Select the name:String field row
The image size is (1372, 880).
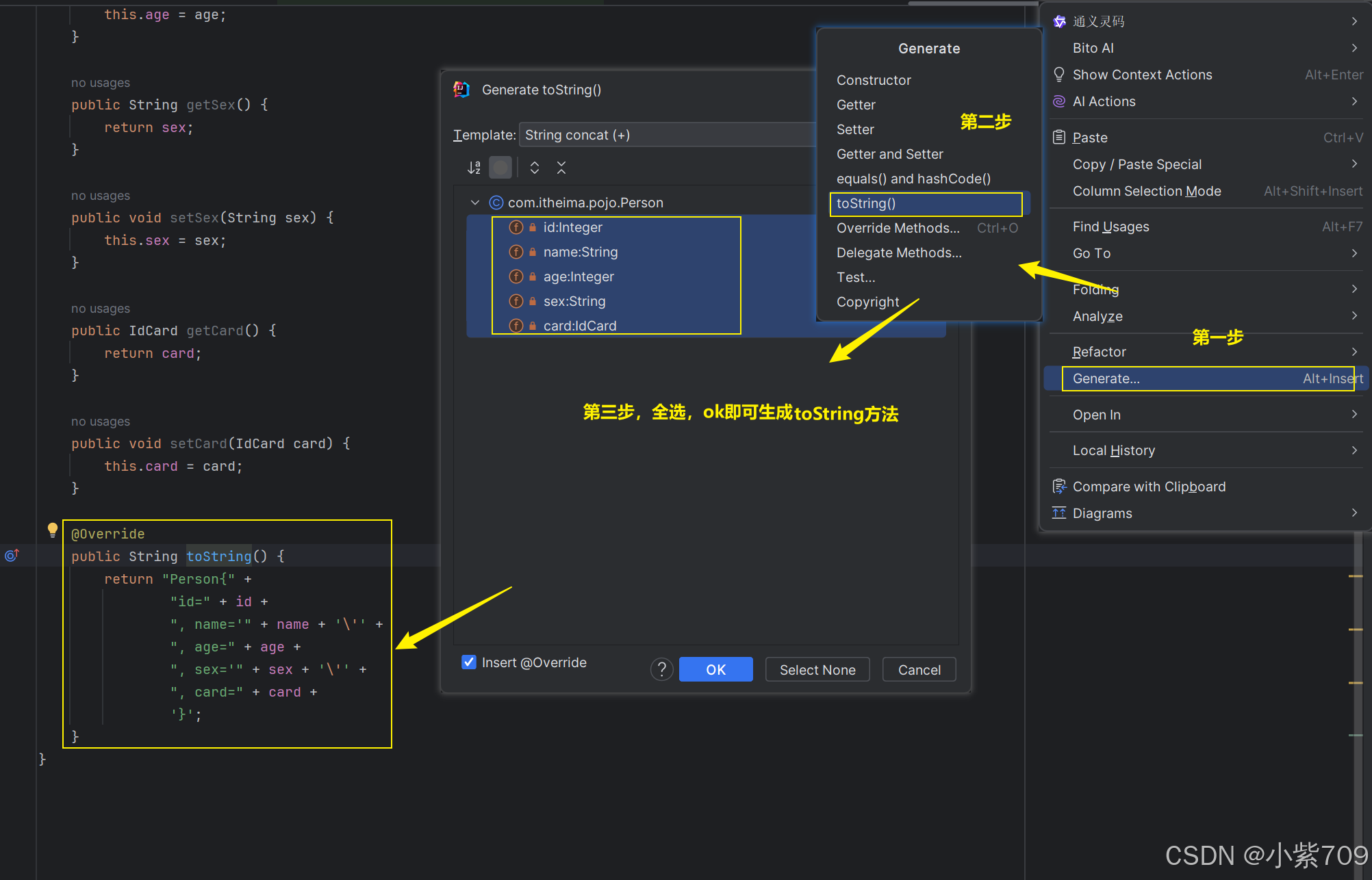tap(581, 252)
